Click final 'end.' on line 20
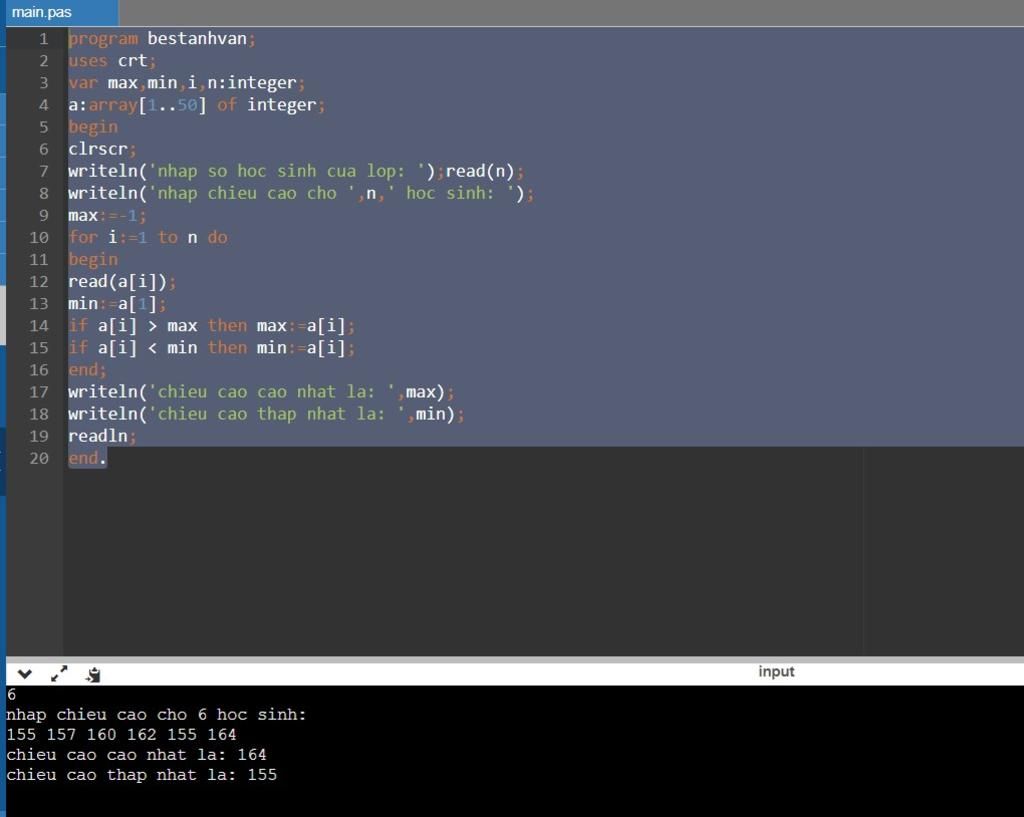 88,458
